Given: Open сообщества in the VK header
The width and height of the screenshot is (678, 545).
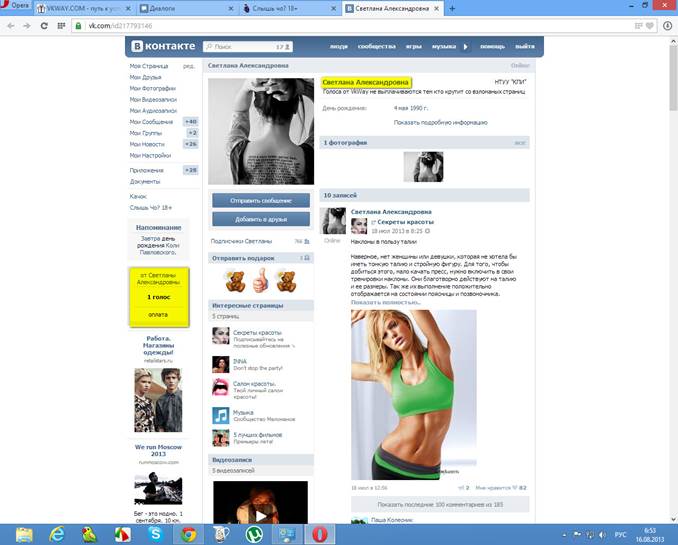Looking at the screenshot, I should 377,46.
